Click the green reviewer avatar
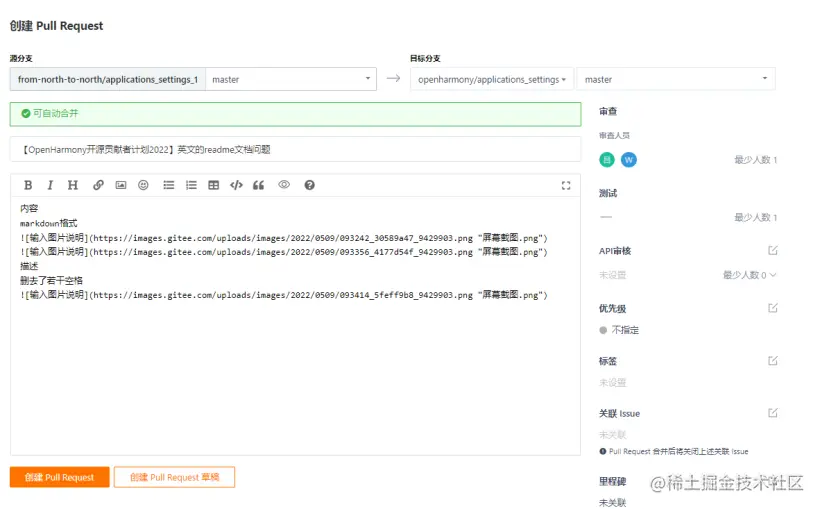 (x=607, y=160)
